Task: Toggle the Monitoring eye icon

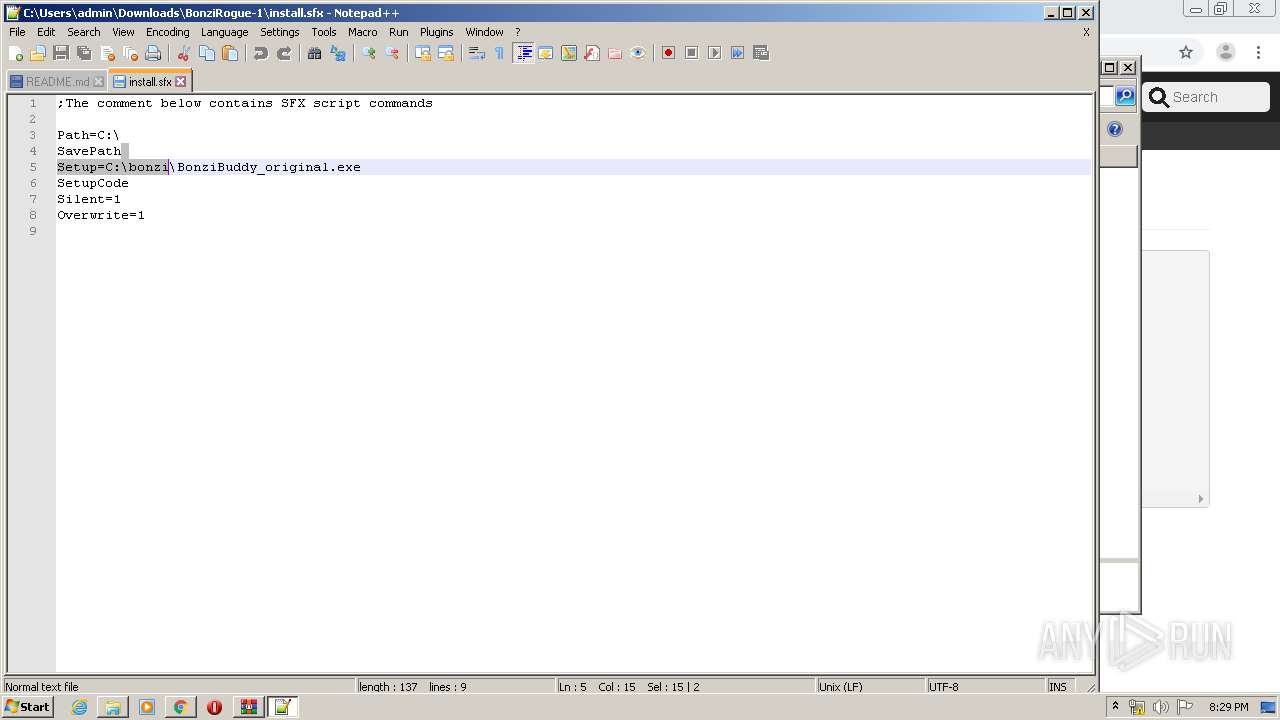Action: 638,53
